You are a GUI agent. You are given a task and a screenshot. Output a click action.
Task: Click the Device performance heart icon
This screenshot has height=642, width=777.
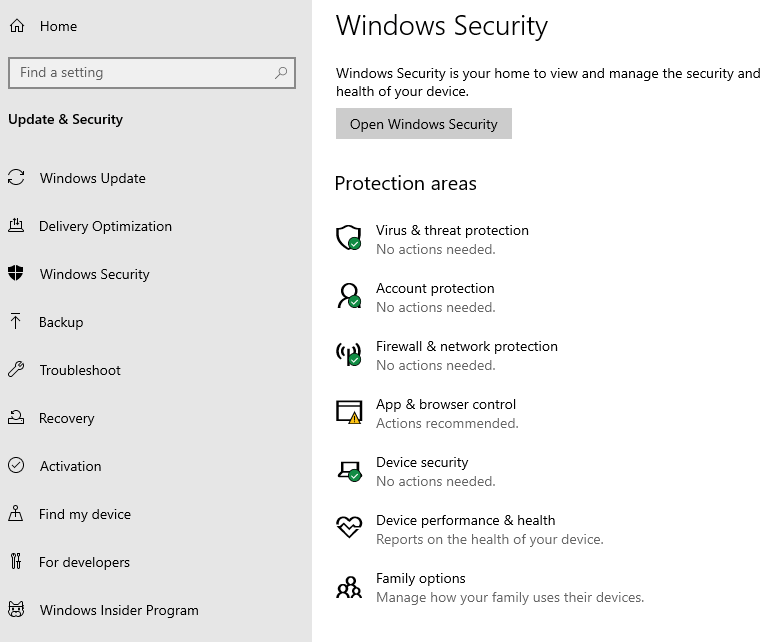(349, 527)
